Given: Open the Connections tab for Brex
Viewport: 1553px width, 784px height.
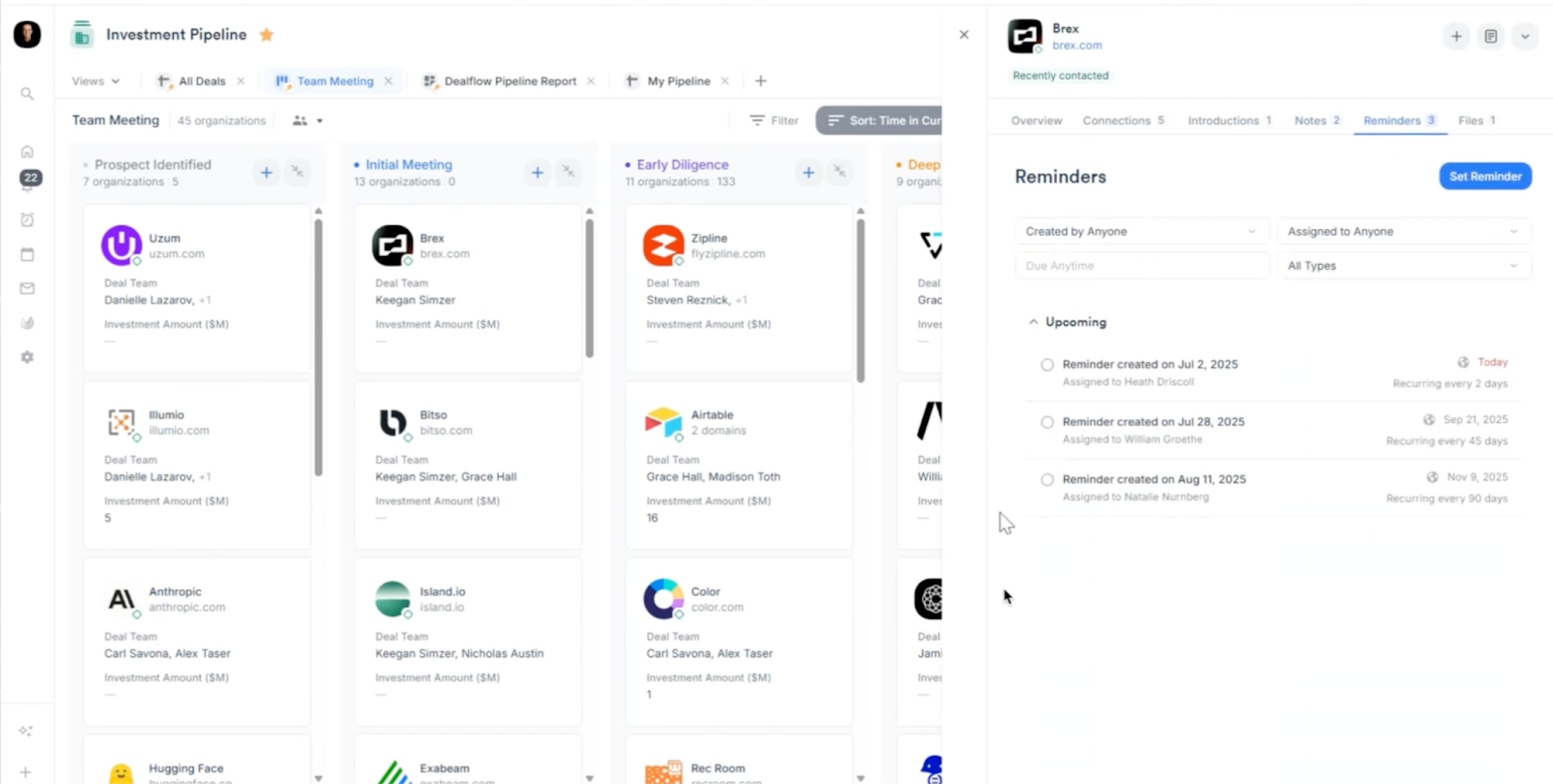Looking at the screenshot, I should (x=1123, y=120).
